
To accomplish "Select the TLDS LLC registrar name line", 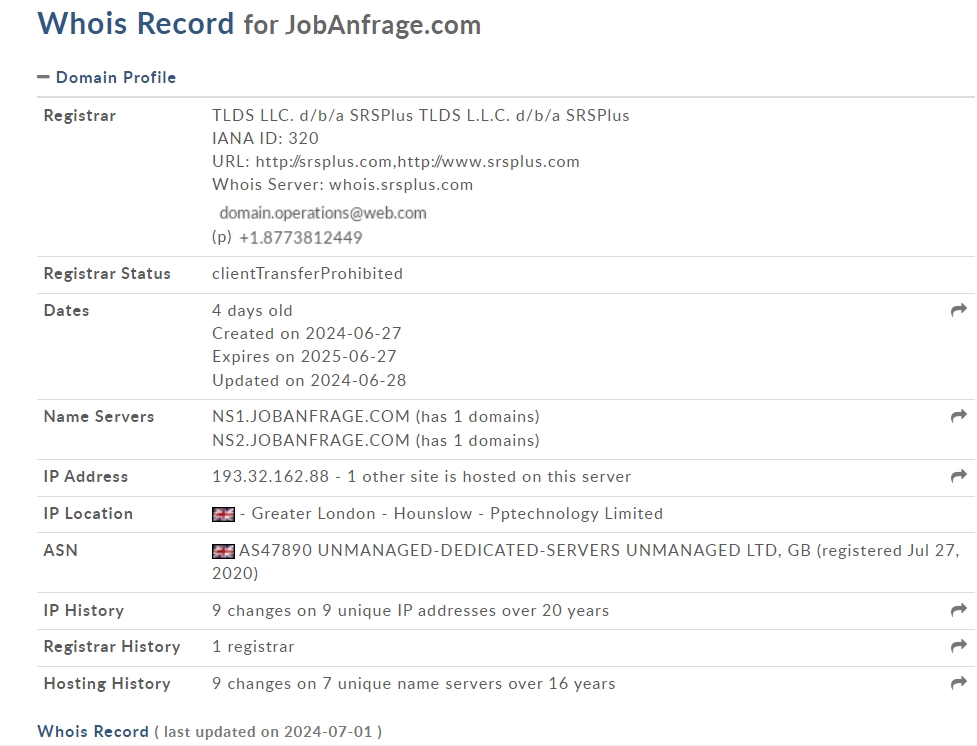I will 421,115.
